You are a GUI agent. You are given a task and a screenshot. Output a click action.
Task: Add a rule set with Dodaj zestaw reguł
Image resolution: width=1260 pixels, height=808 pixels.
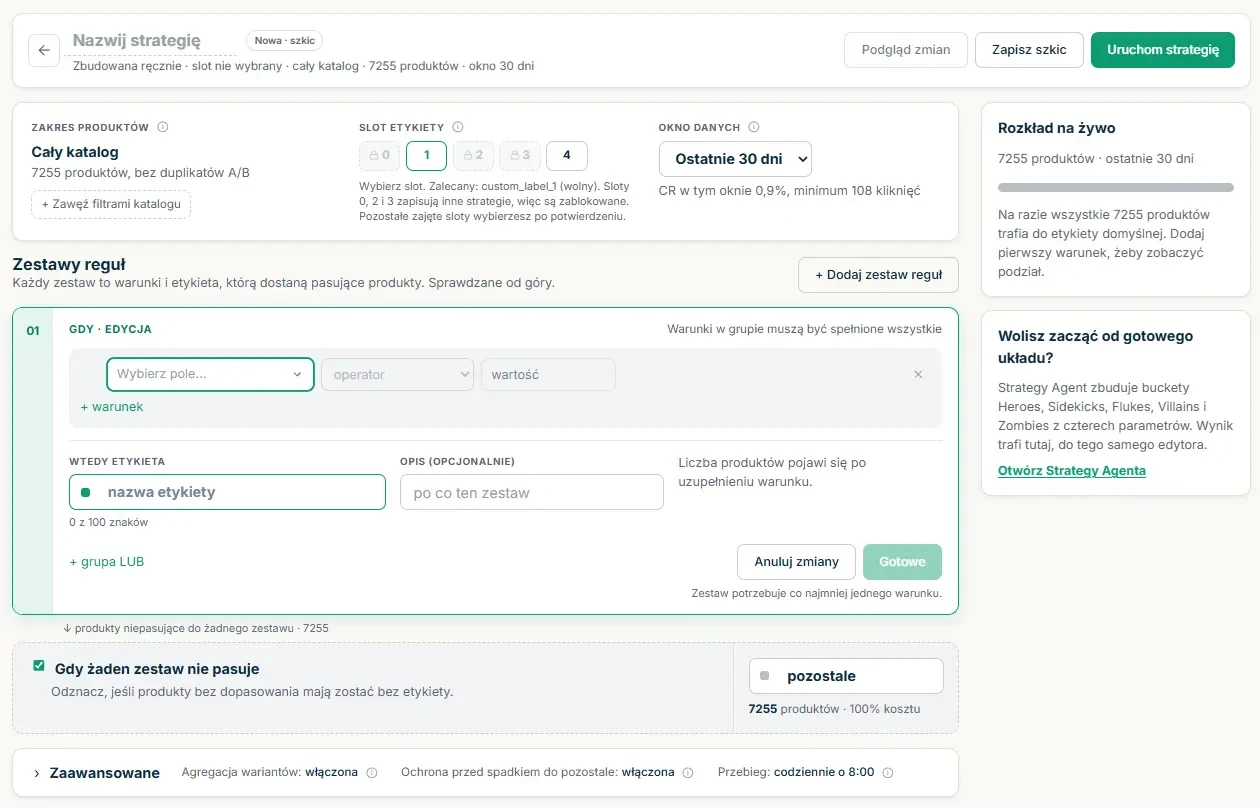[x=878, y=275]
